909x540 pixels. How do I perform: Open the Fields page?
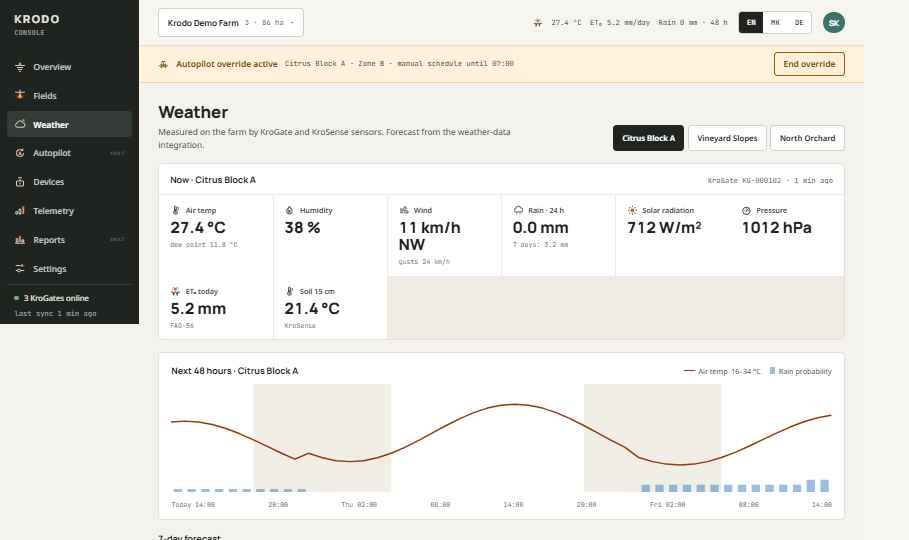70,95
